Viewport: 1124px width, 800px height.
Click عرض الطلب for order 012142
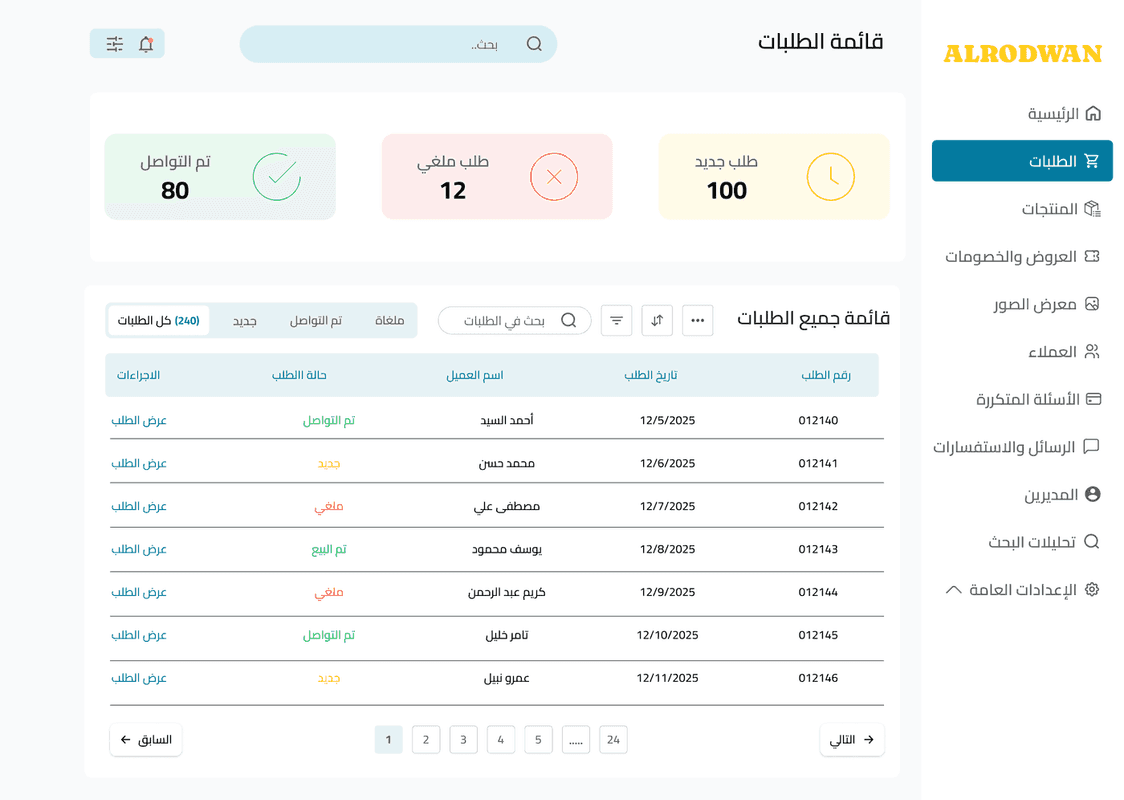pos(139,506)
